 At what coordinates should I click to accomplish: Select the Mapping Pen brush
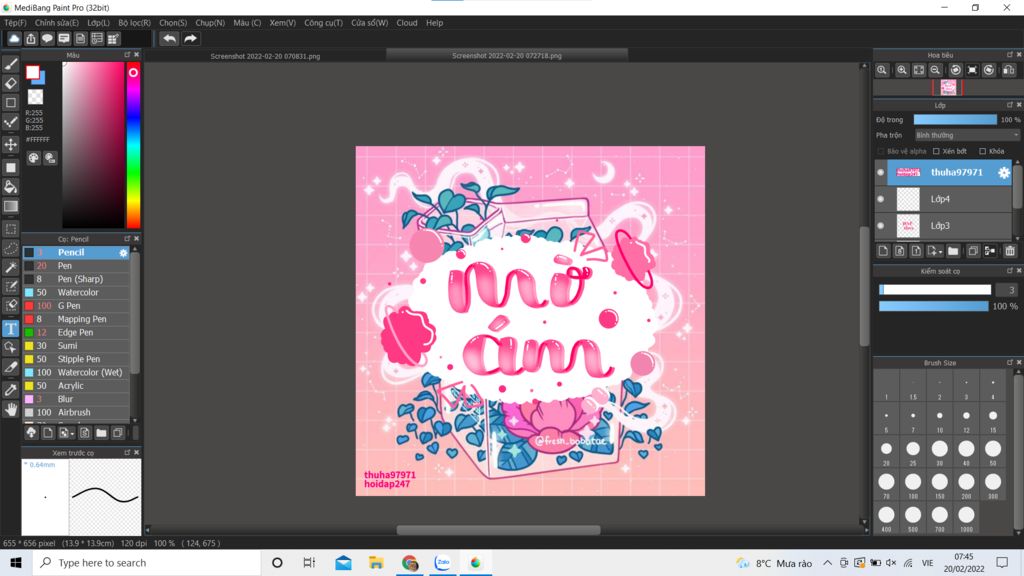(76, 319)
